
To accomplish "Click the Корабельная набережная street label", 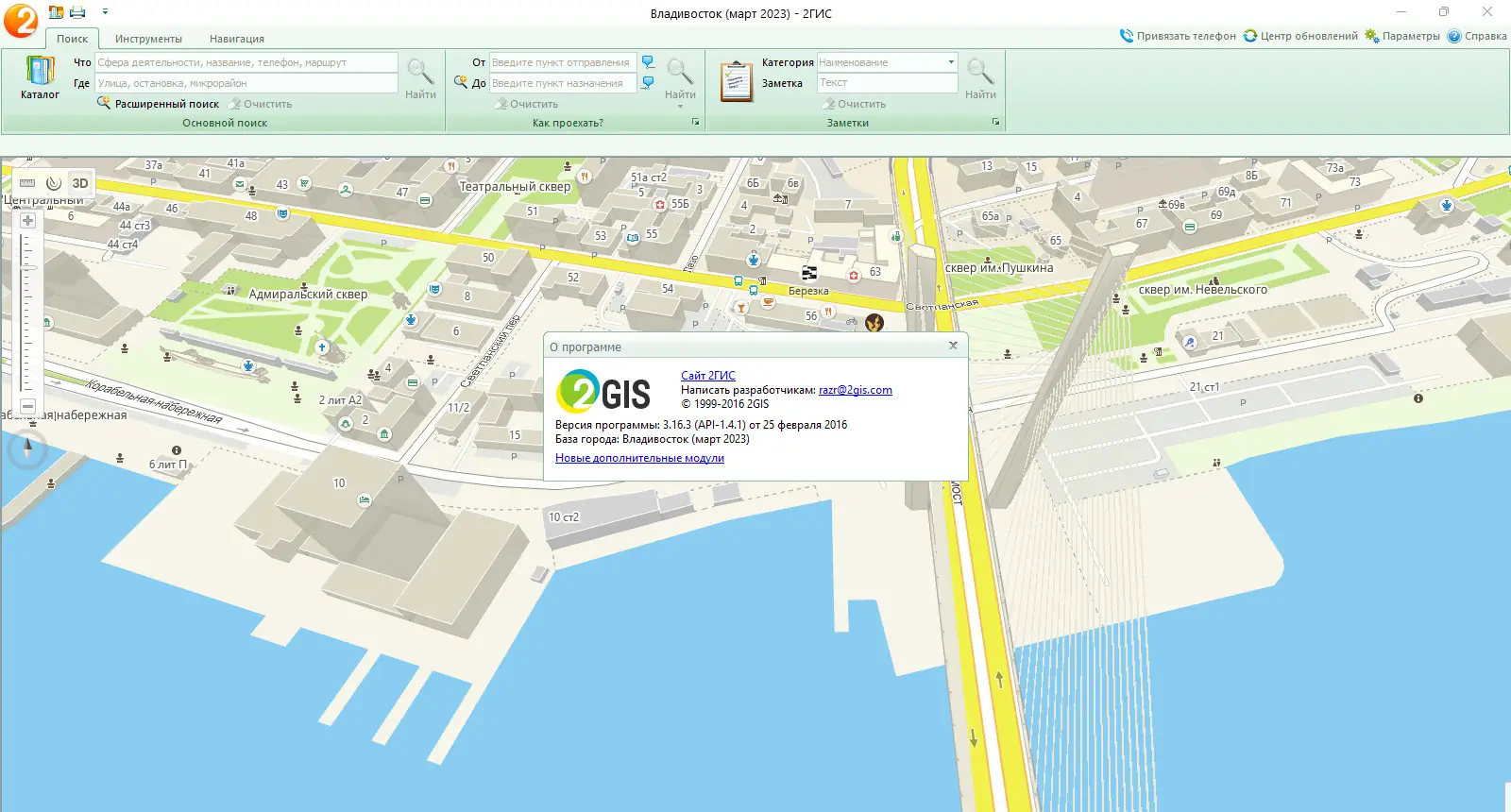I will [154, 402].
